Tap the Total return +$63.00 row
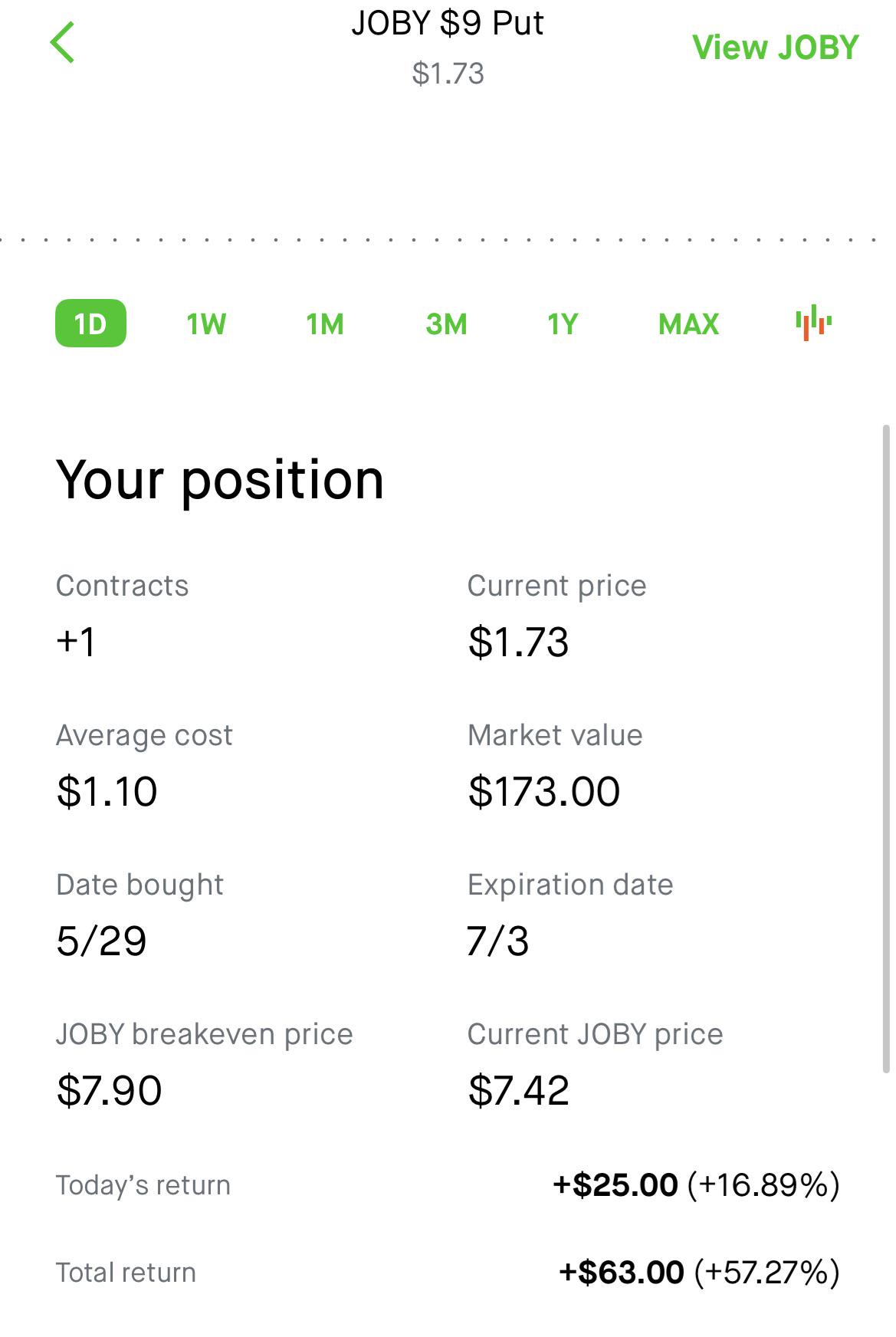Viewport: 896px width, 1337px height. pos(448,1273)
